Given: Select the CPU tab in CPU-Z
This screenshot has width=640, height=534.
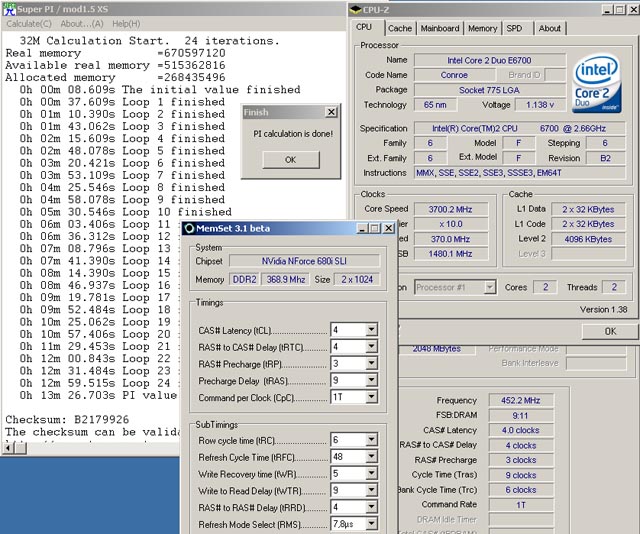Looking at the screenshot, I should pyautogui.click(x=364, y=27).
